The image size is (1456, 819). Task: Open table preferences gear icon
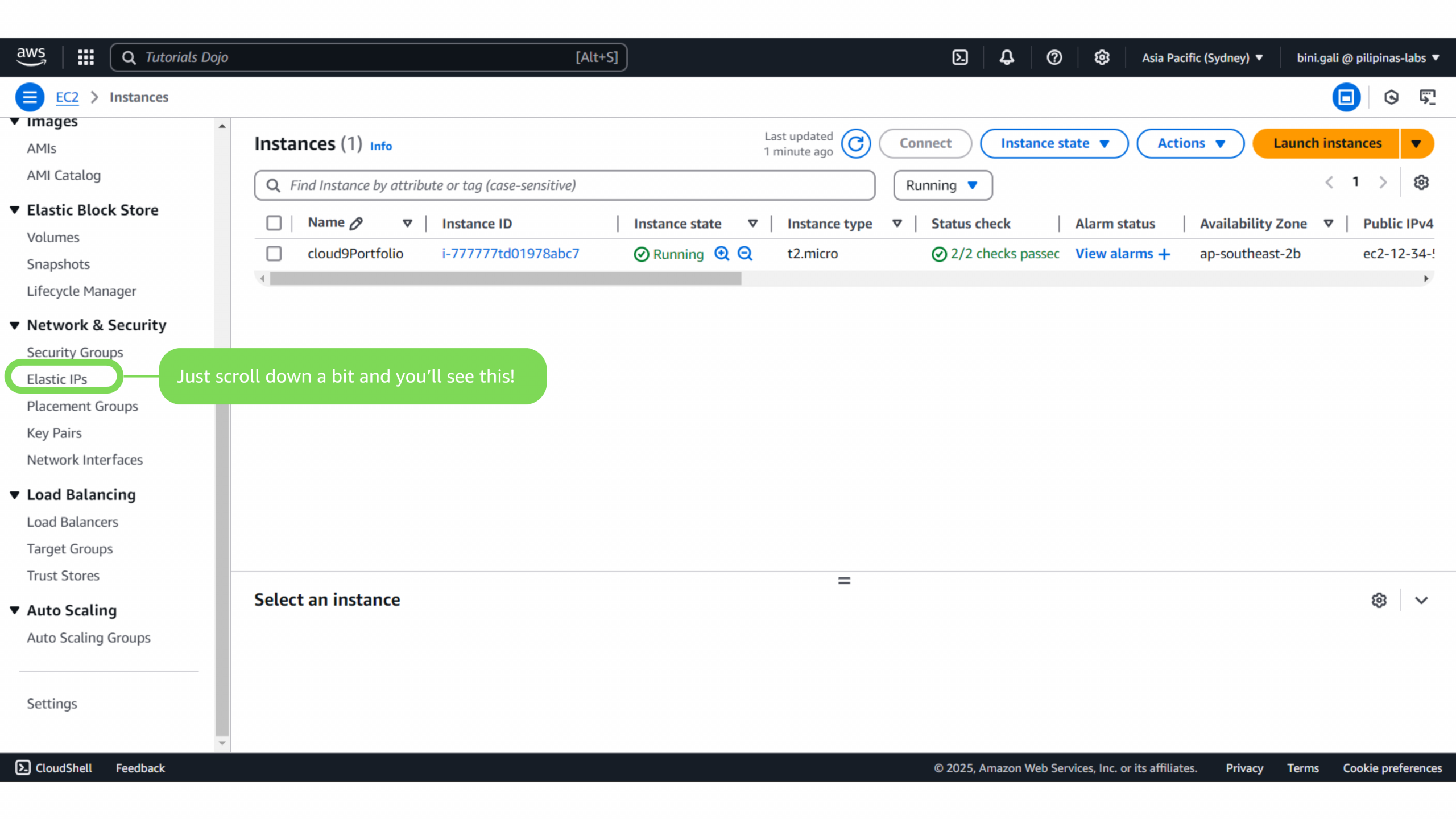point(1421,183)
